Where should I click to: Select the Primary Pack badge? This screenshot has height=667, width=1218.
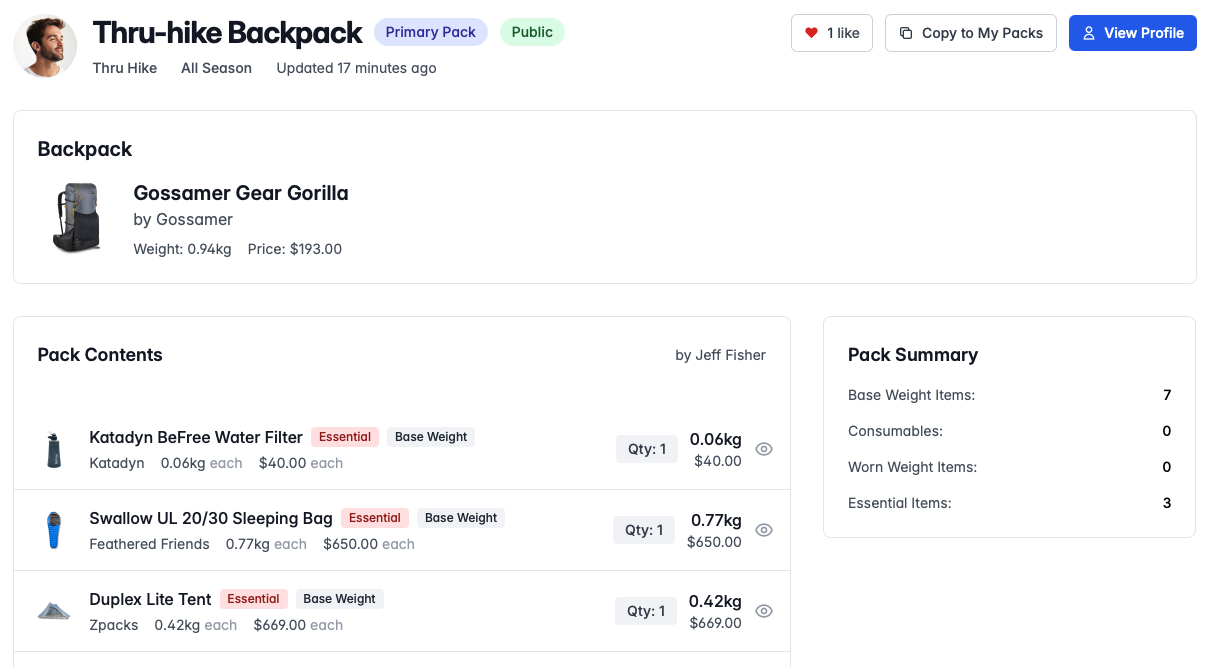pos(430,31)
